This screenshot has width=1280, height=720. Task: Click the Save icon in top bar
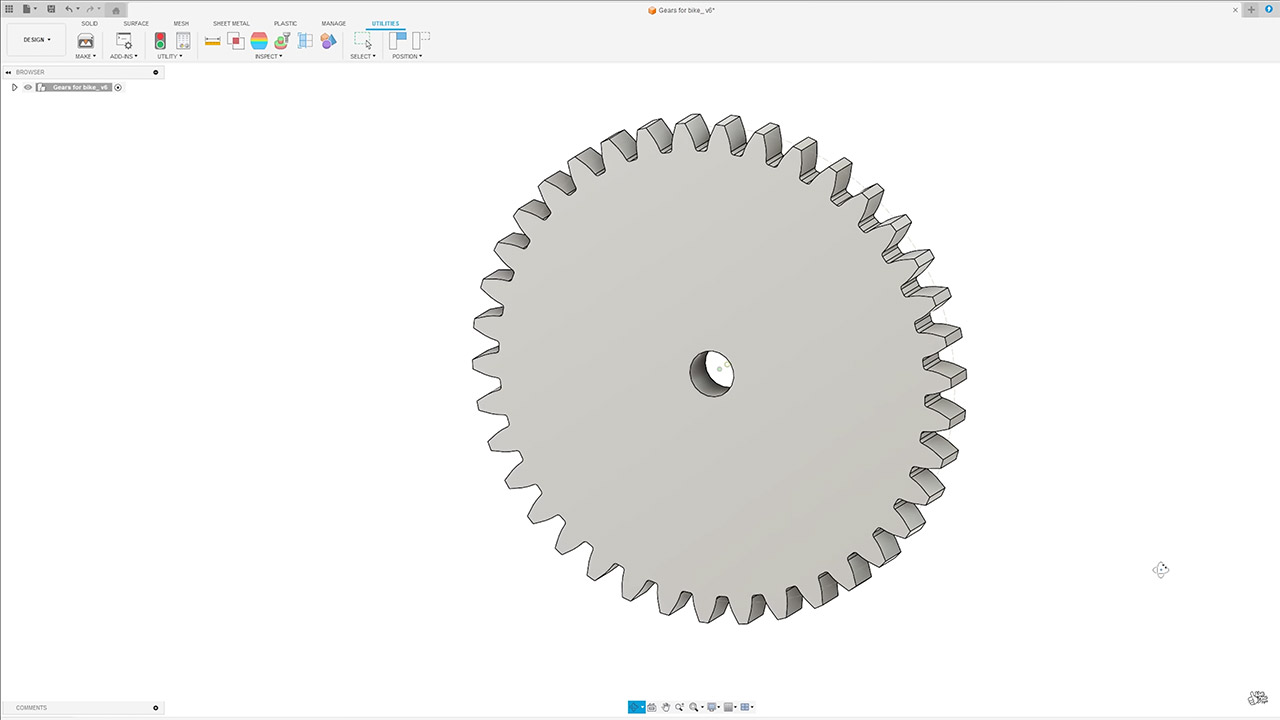(51, 9)
